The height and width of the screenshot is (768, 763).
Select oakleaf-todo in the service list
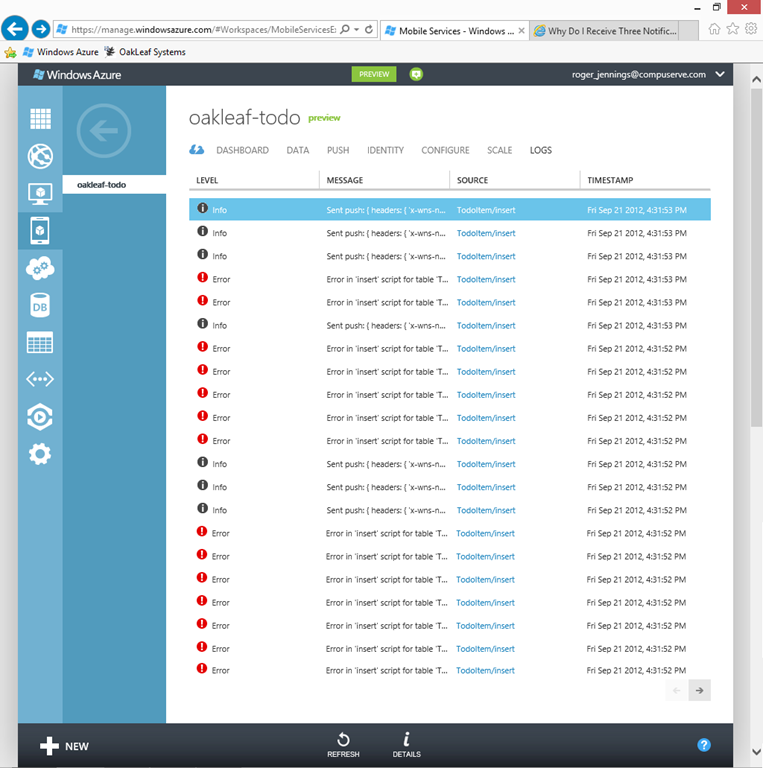pyautogui.click(x=114, y=185)
